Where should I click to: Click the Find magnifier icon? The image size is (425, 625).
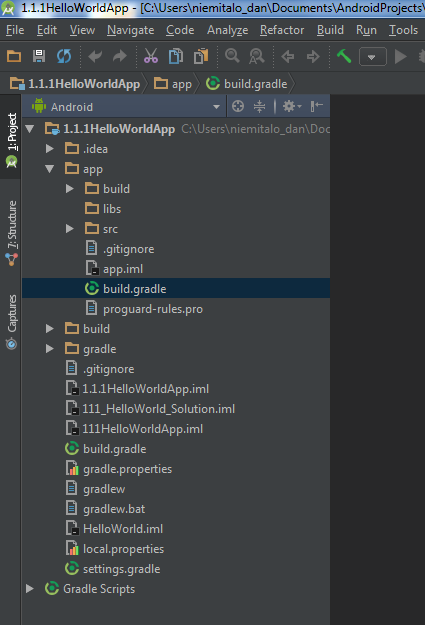[232, 56]
